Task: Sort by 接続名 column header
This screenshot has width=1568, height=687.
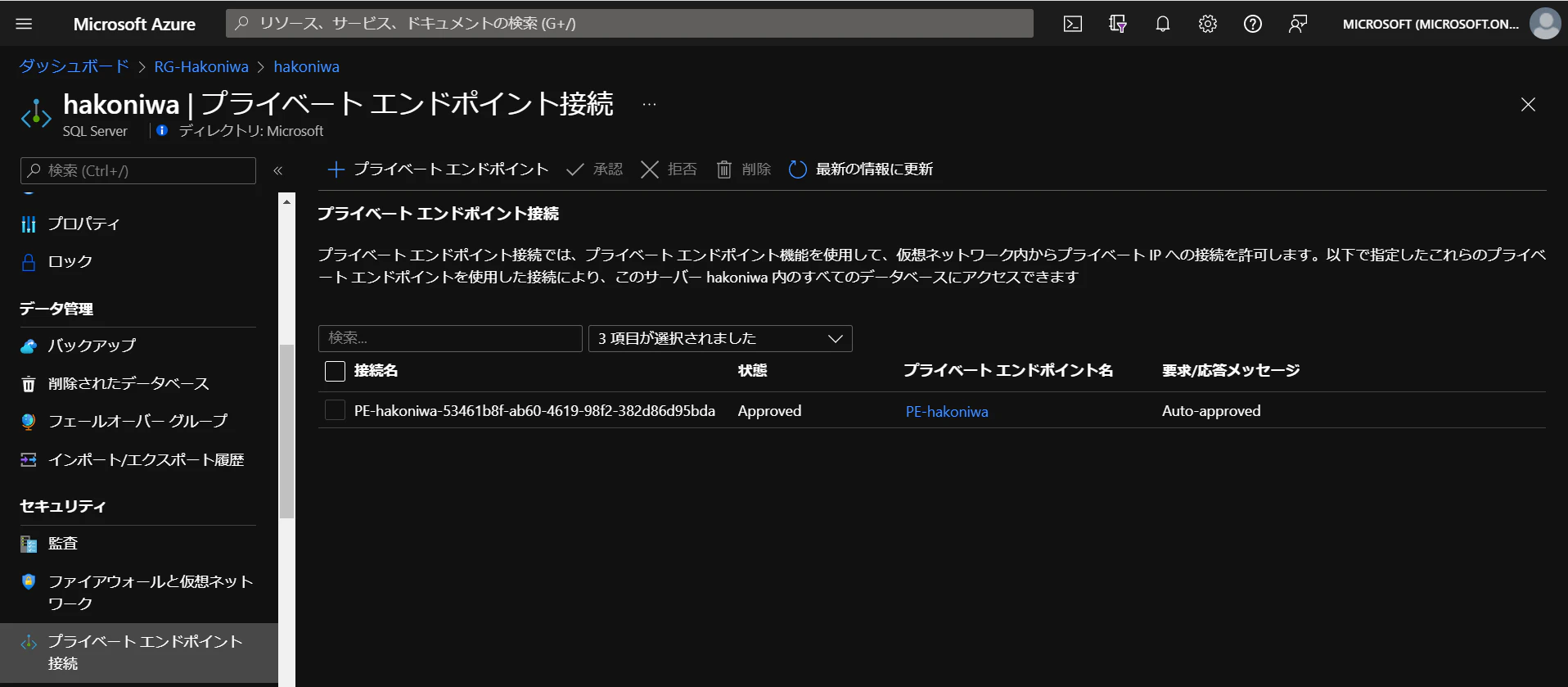Action: pos(376,371)
